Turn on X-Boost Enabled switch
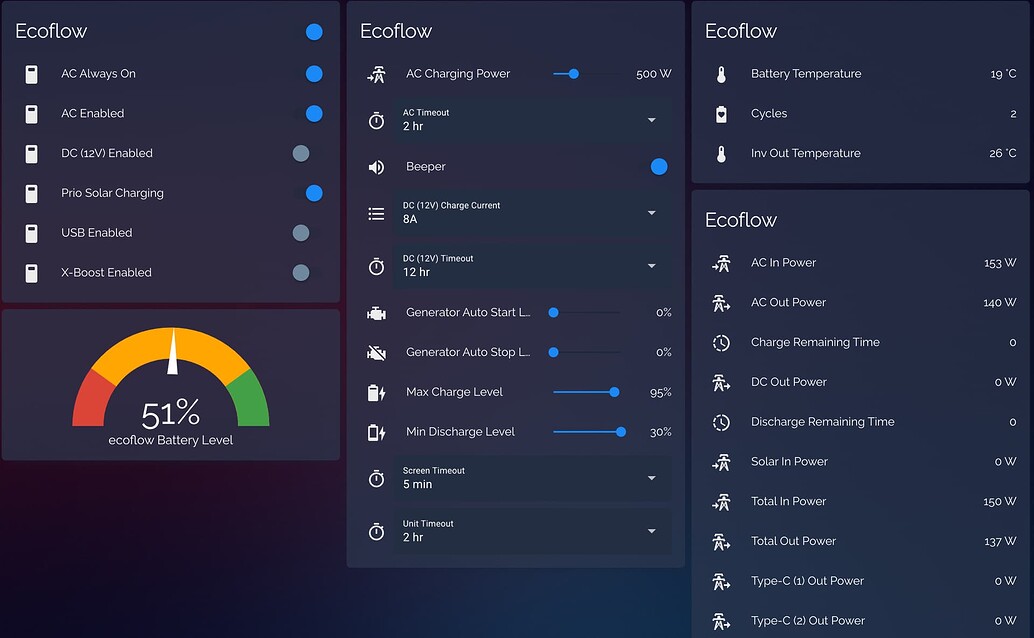The image size is (1034, 638). [x=307, y=272]
